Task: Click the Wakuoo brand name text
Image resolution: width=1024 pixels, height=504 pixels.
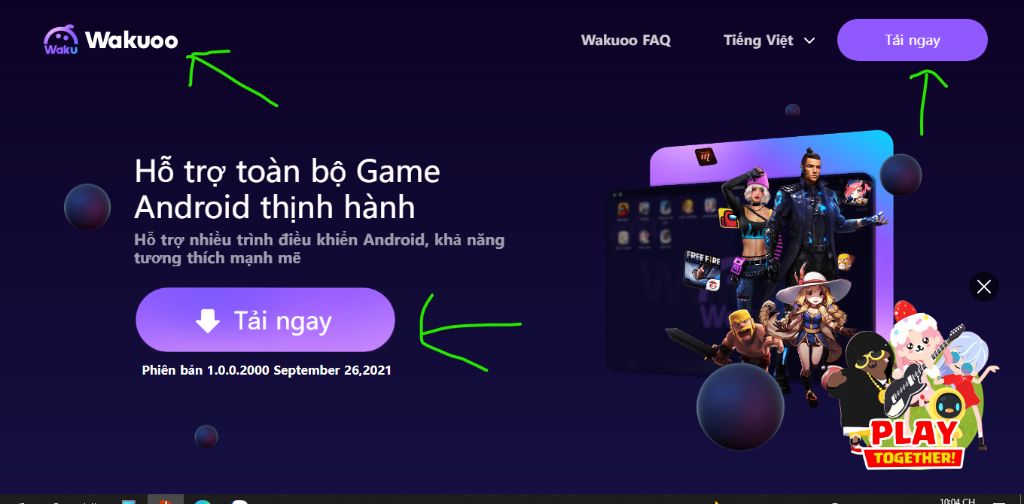Action: (x=131, y=40)
